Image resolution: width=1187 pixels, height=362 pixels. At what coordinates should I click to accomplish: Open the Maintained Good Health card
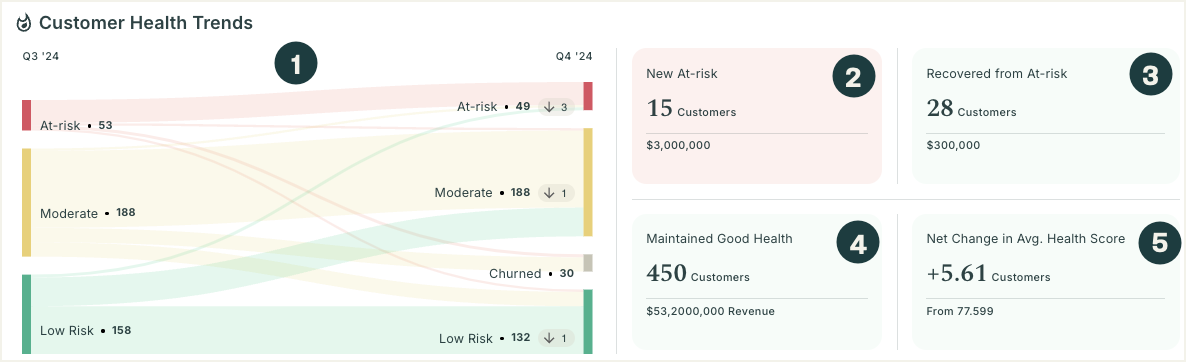[x=757, y=282]
